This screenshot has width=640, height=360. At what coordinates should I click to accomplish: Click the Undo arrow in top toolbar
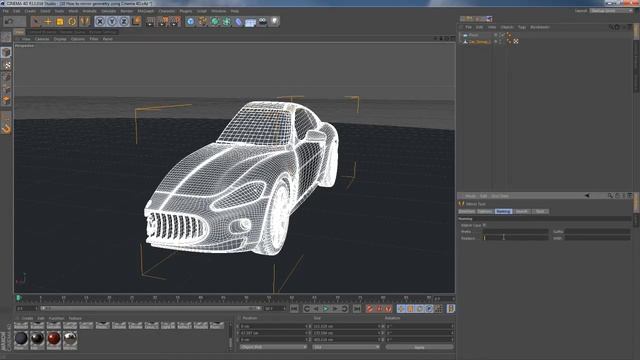pos(9,21)
